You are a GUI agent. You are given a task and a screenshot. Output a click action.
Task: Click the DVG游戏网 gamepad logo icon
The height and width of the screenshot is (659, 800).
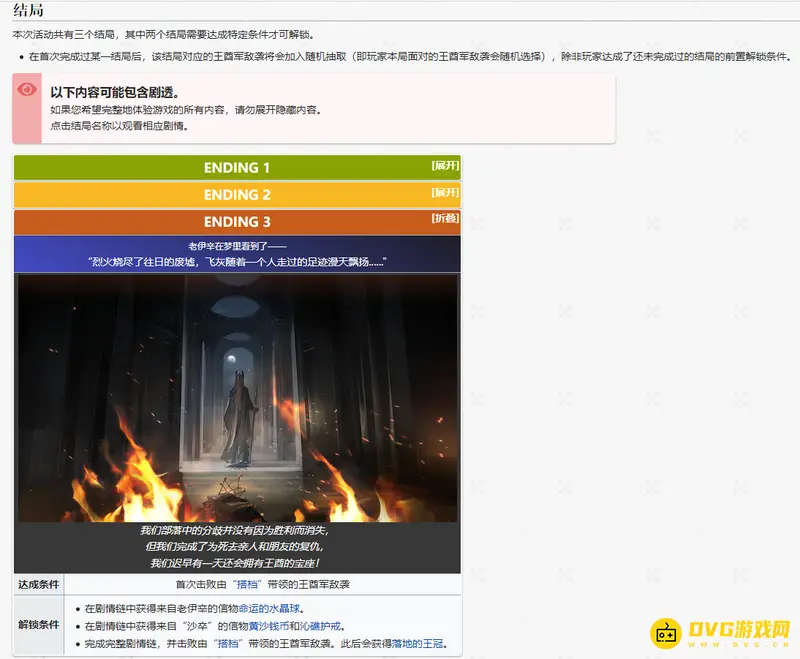tap(668, 632)
